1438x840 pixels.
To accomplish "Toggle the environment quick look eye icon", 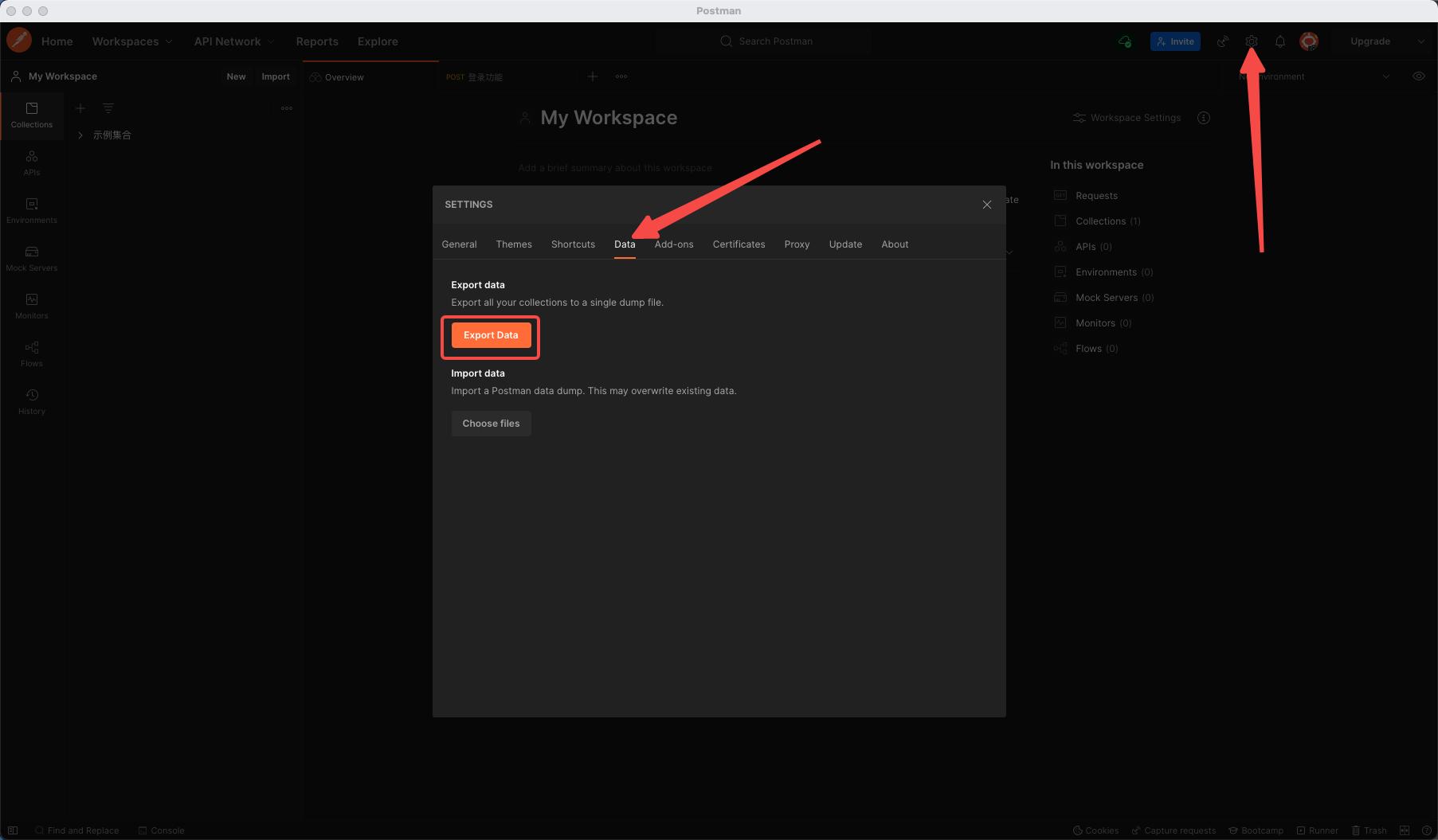I will pos(1418,76).
